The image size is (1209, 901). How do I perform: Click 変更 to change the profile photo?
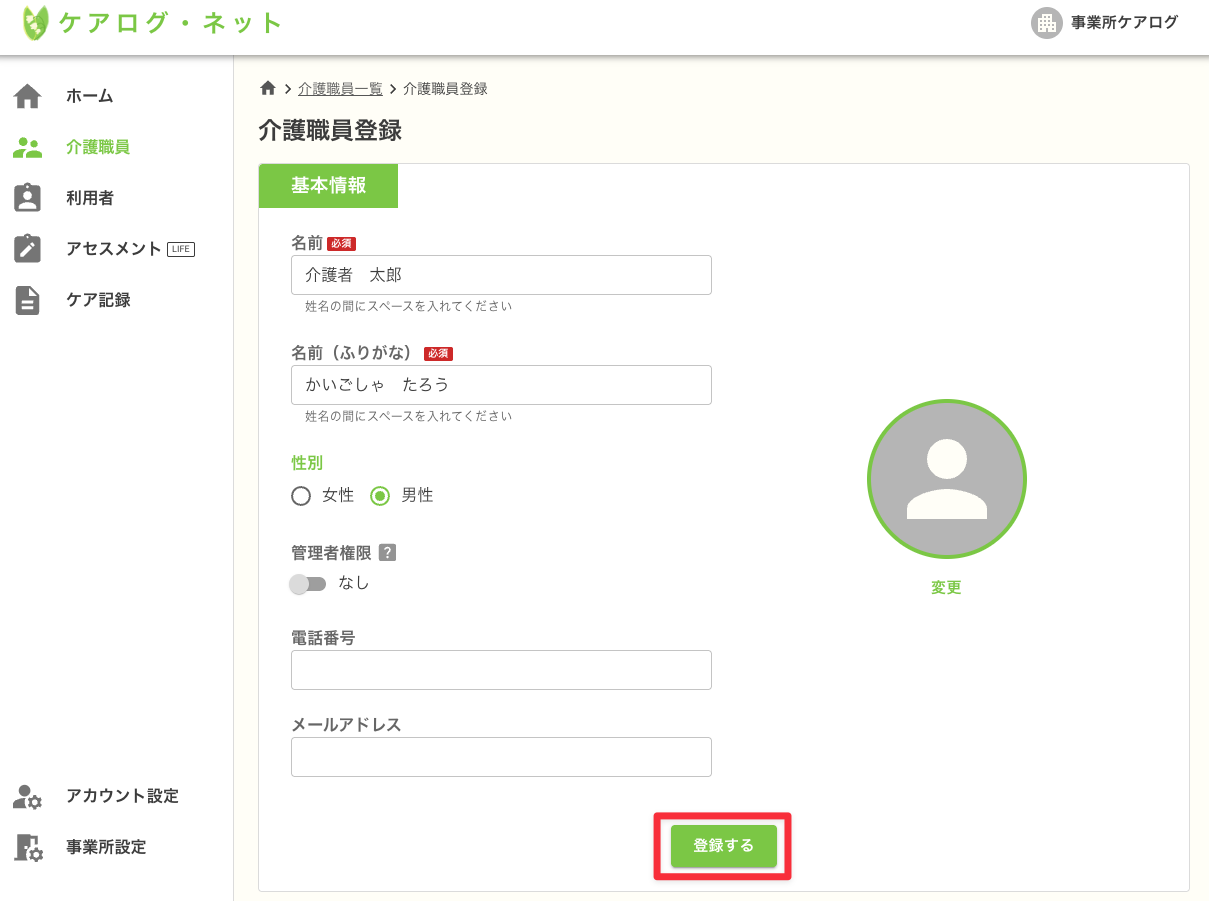[945, 587]
